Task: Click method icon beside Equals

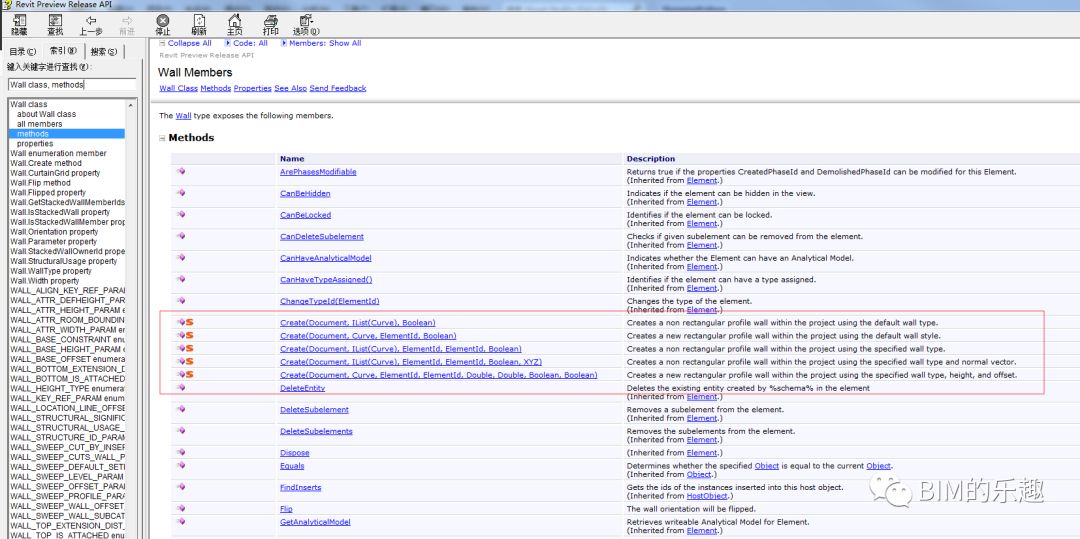Action: tap(181, 465)
